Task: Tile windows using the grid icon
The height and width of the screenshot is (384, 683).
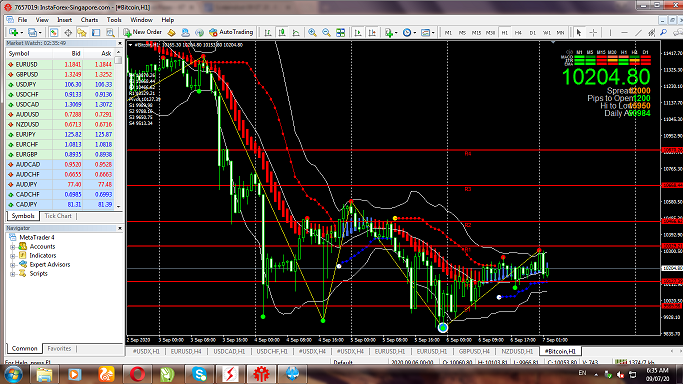Action: coord(341,33)
